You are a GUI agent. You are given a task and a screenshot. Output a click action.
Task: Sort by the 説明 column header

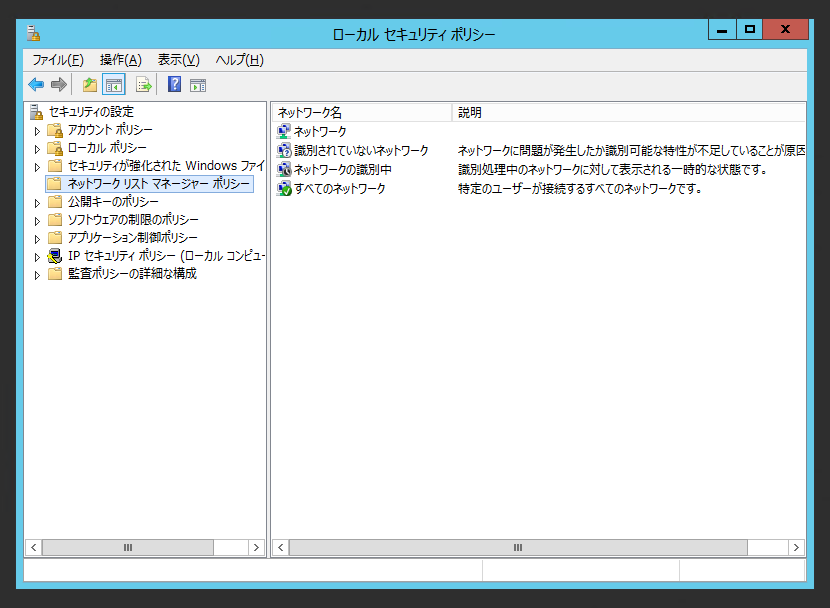coord(629,112)
